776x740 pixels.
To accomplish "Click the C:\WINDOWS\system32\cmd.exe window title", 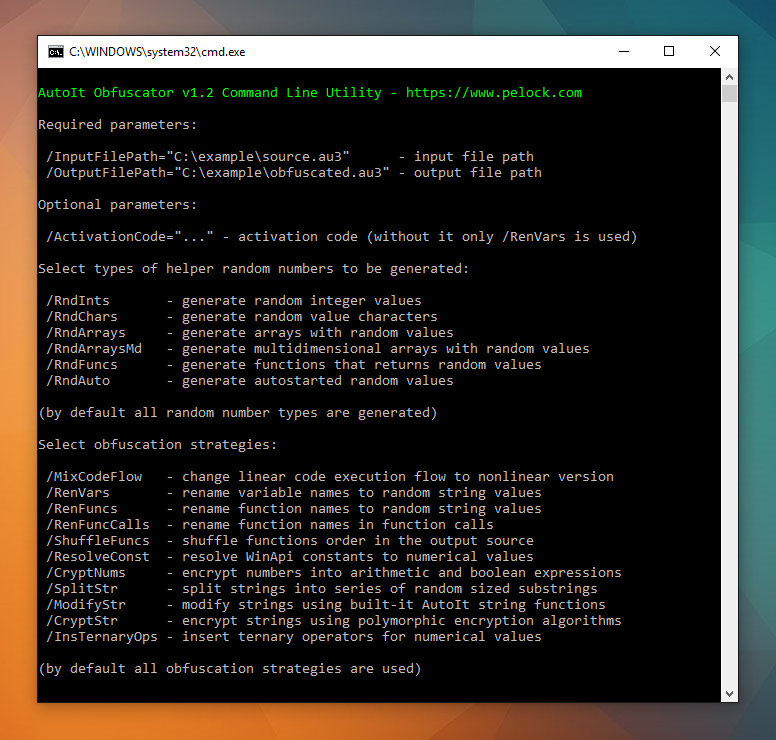I will coord(157,52).
